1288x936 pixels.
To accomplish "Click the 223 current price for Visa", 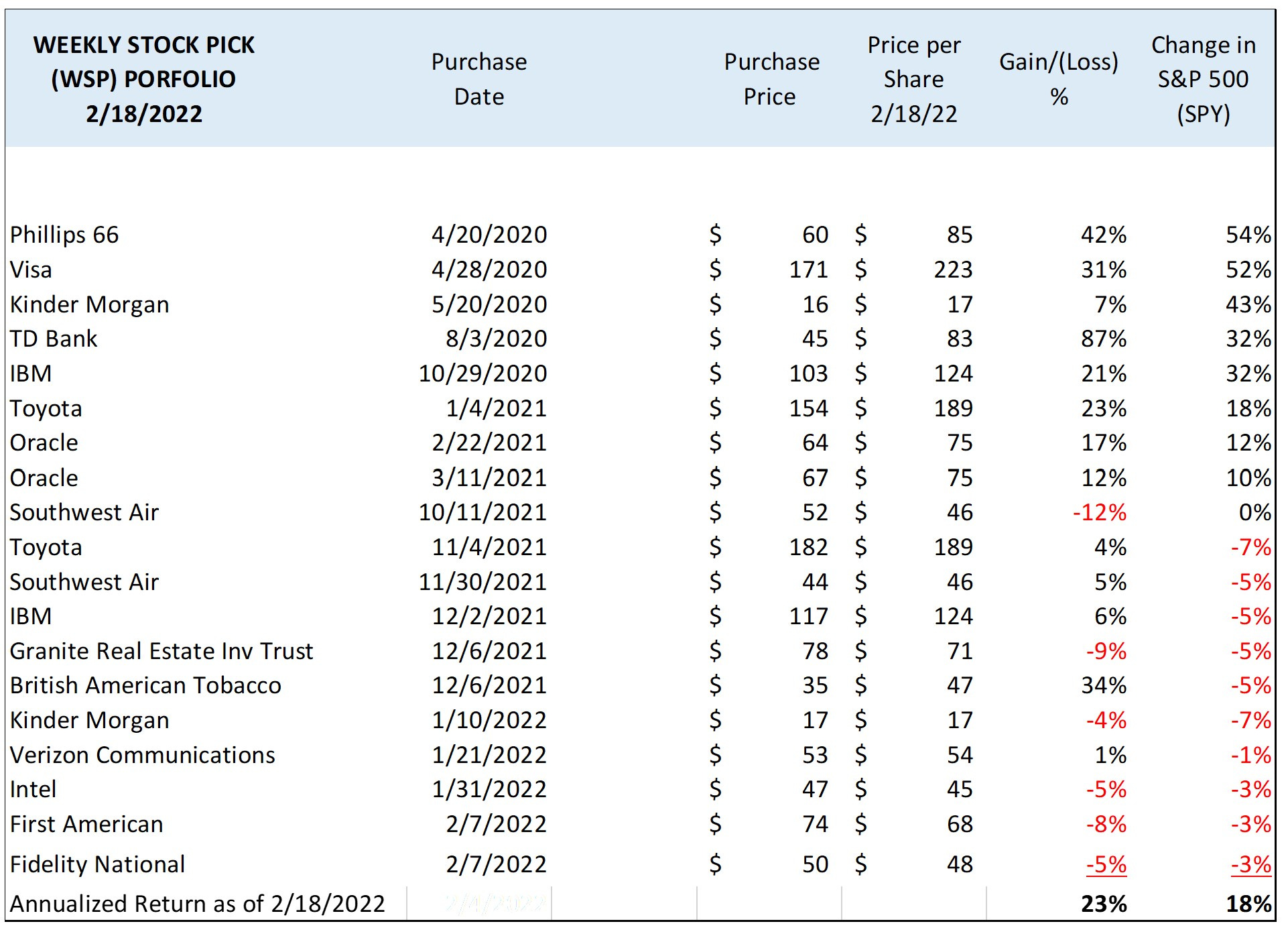I will (x=954, y=270).
